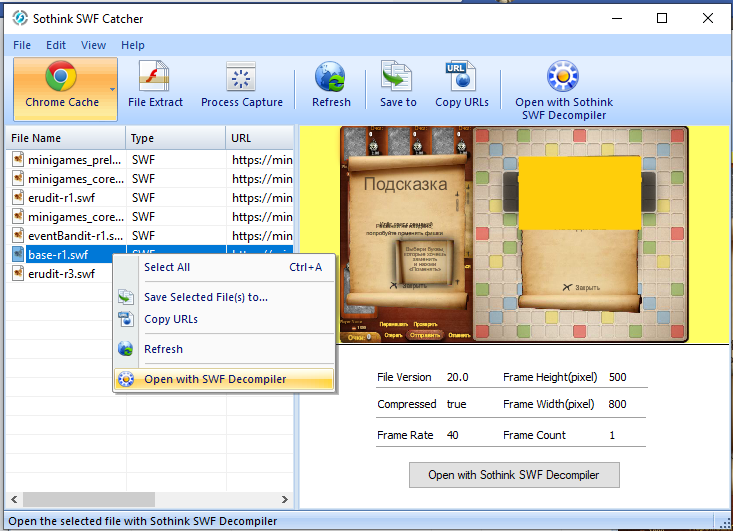Click the horizontal scrollbar left arrow

tap(14, 499)
